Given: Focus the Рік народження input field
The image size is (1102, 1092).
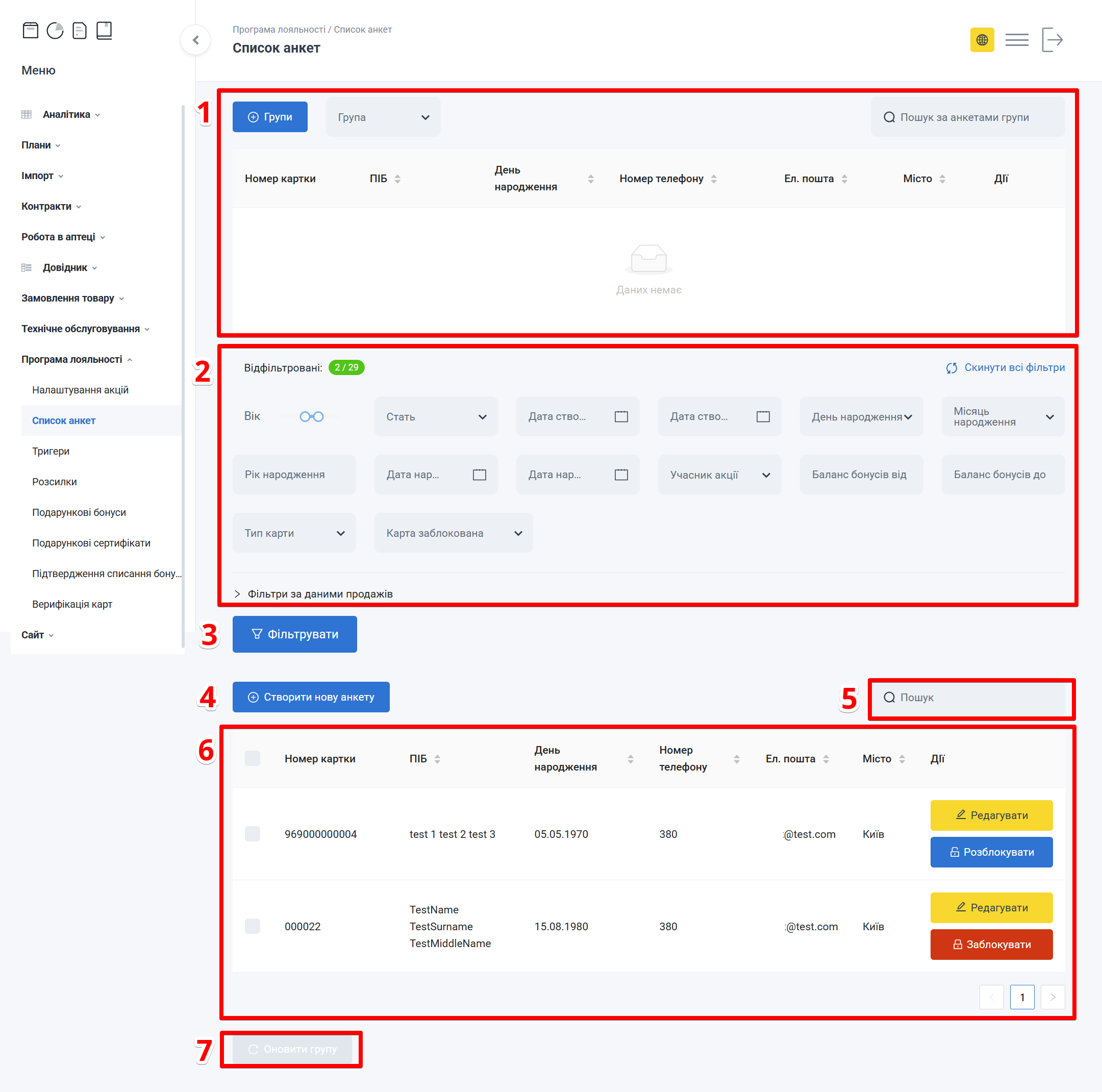Looking at the screenshot, I should tap(294, 475).
